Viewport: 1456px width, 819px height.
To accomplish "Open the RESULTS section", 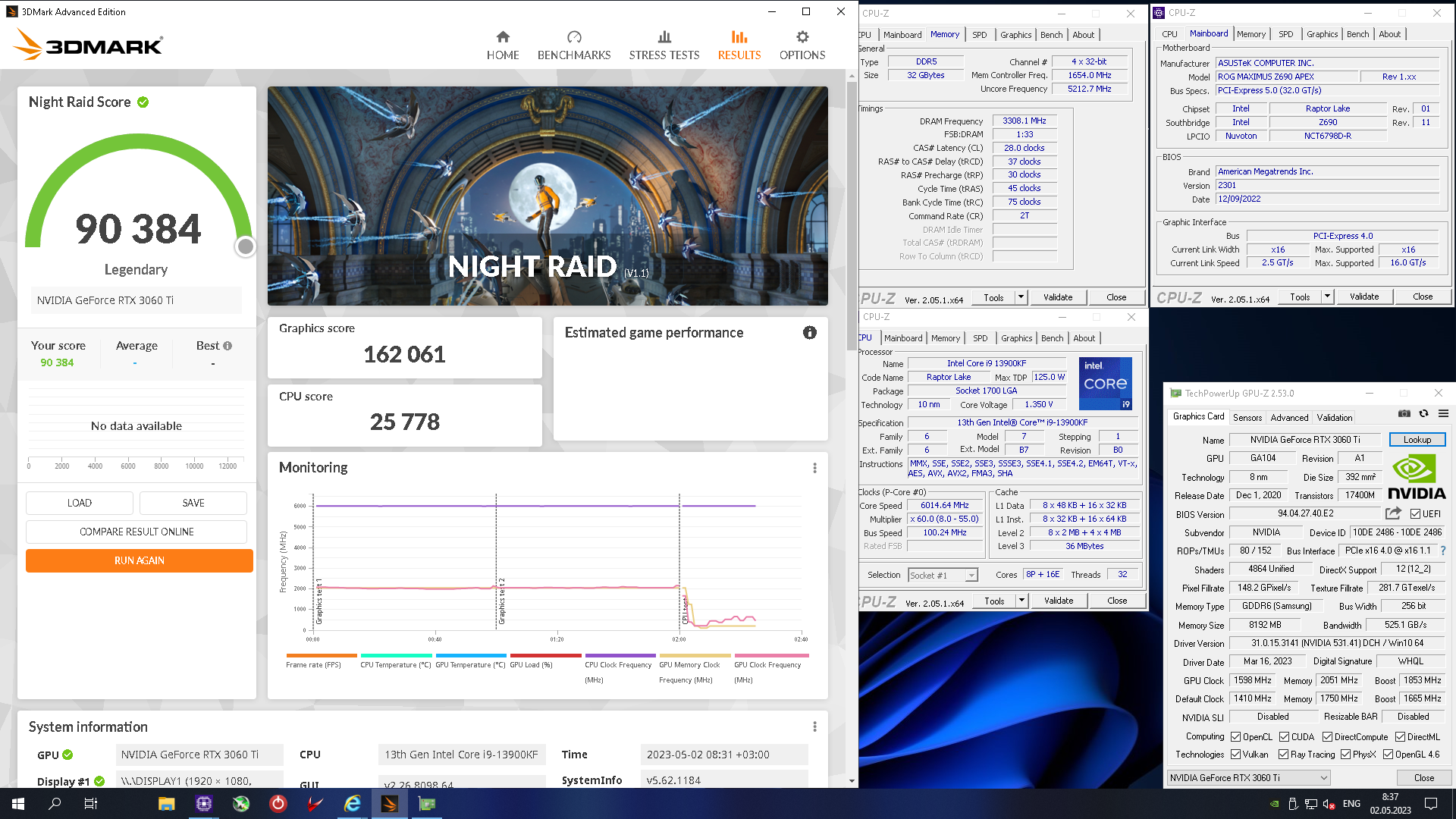I will pos(739,45).
